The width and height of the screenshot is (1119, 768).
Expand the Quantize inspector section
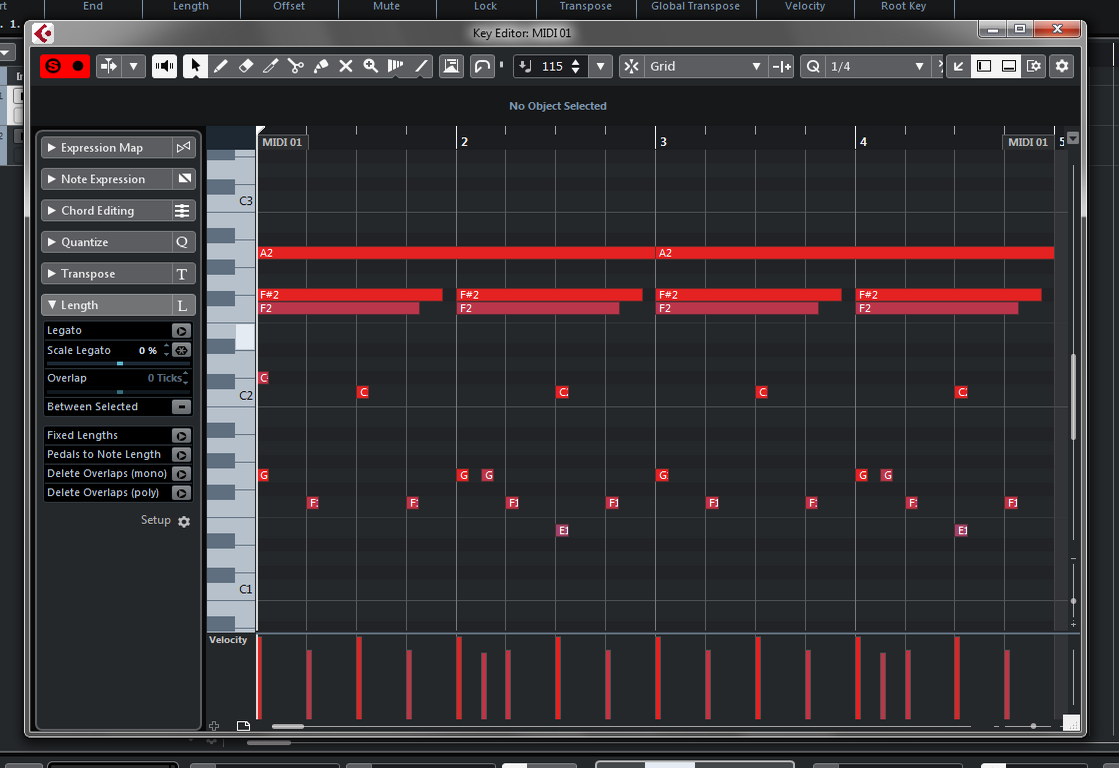[107, 242]
